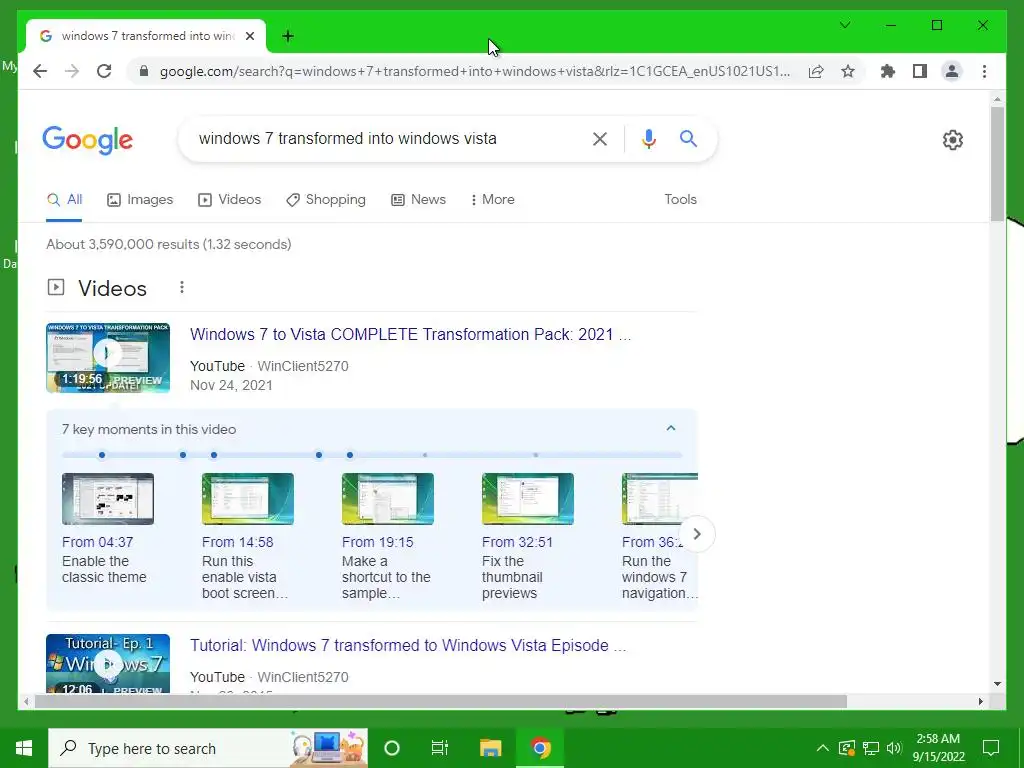The height and width of the screenshot is (768, 1024).
Task: Open network icon in system tray
Action: (871, 748)
